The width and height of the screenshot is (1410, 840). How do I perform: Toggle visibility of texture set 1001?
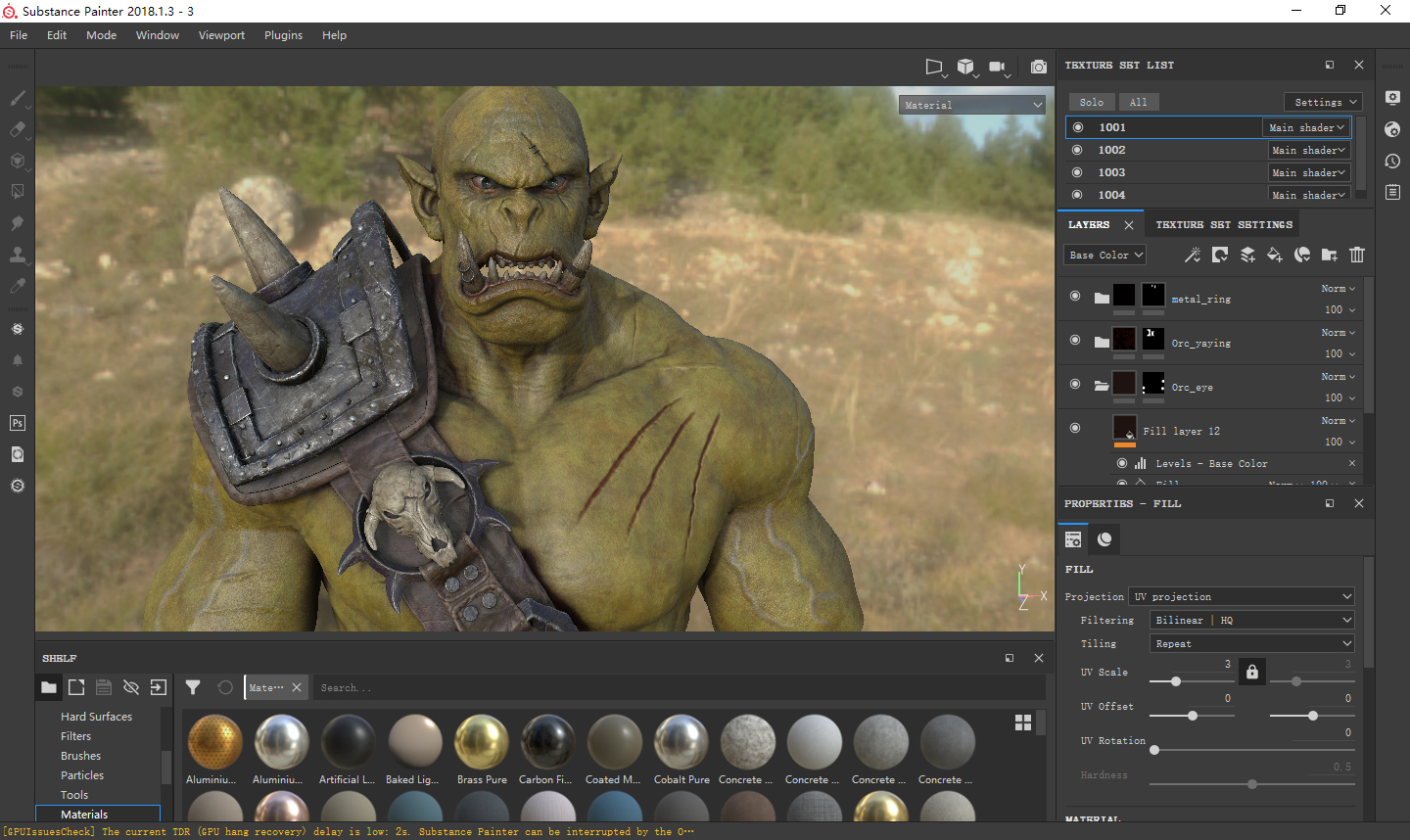(1078, 127)
